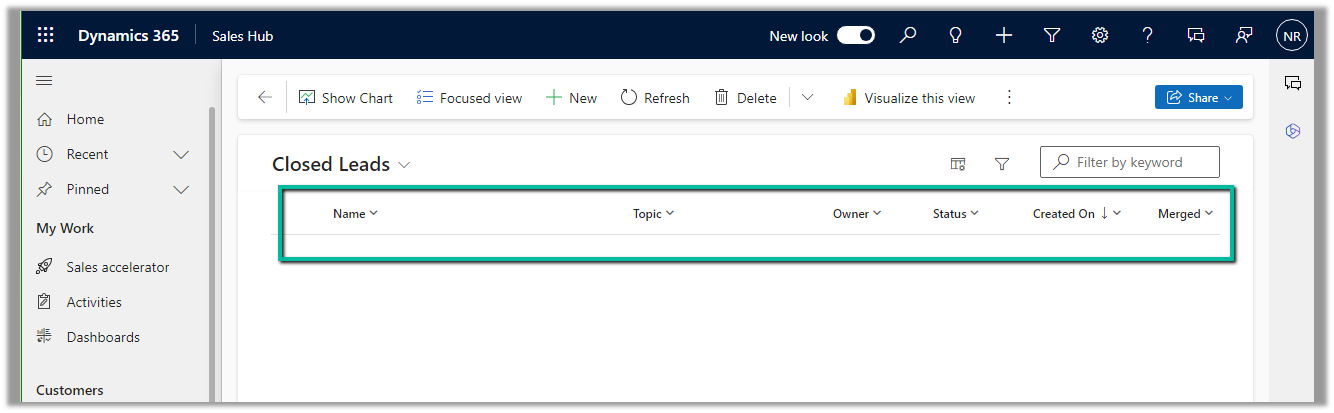Open the Share dropdown button
The width and height of the screenshot is (1334, 413).
tap(1198, 97)
